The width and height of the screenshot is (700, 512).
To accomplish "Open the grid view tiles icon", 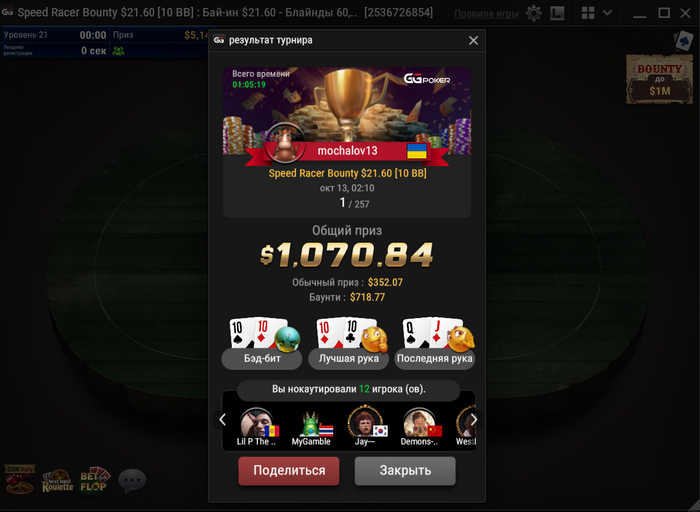I will [588, 13].
